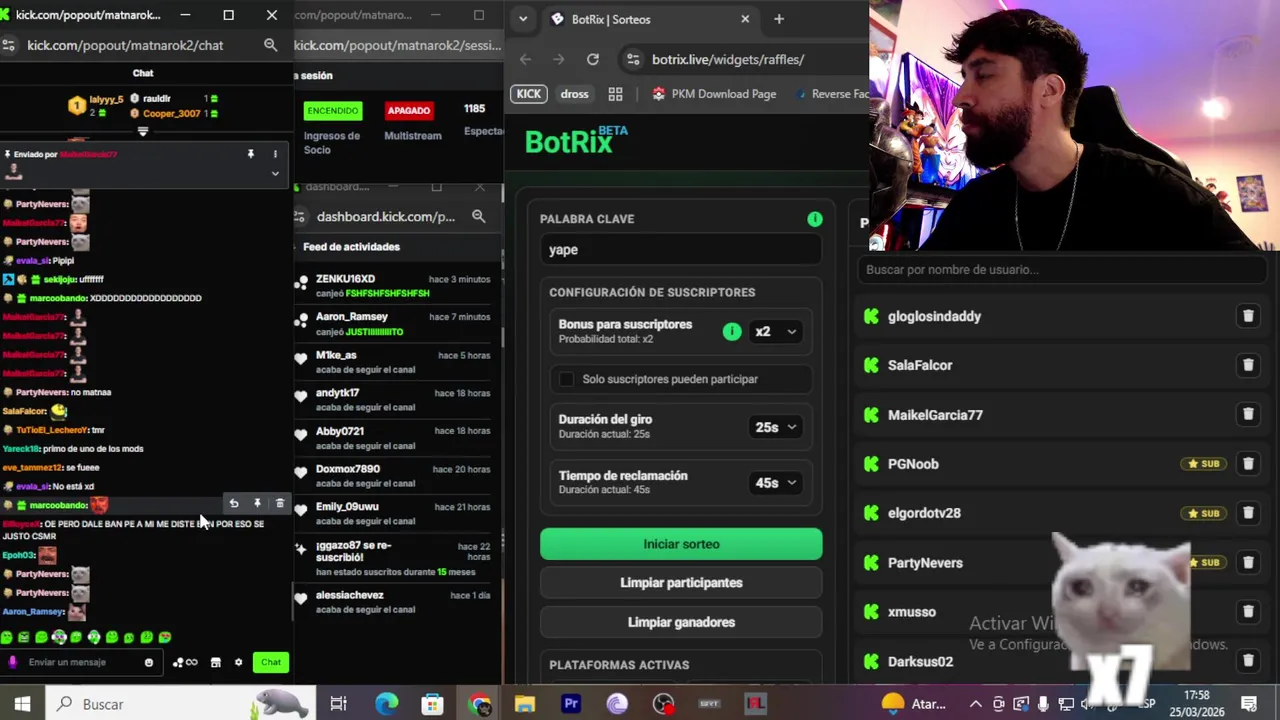Click the green Chat send button
Viewport: 1280px width, 720px height.
point(271,662)
